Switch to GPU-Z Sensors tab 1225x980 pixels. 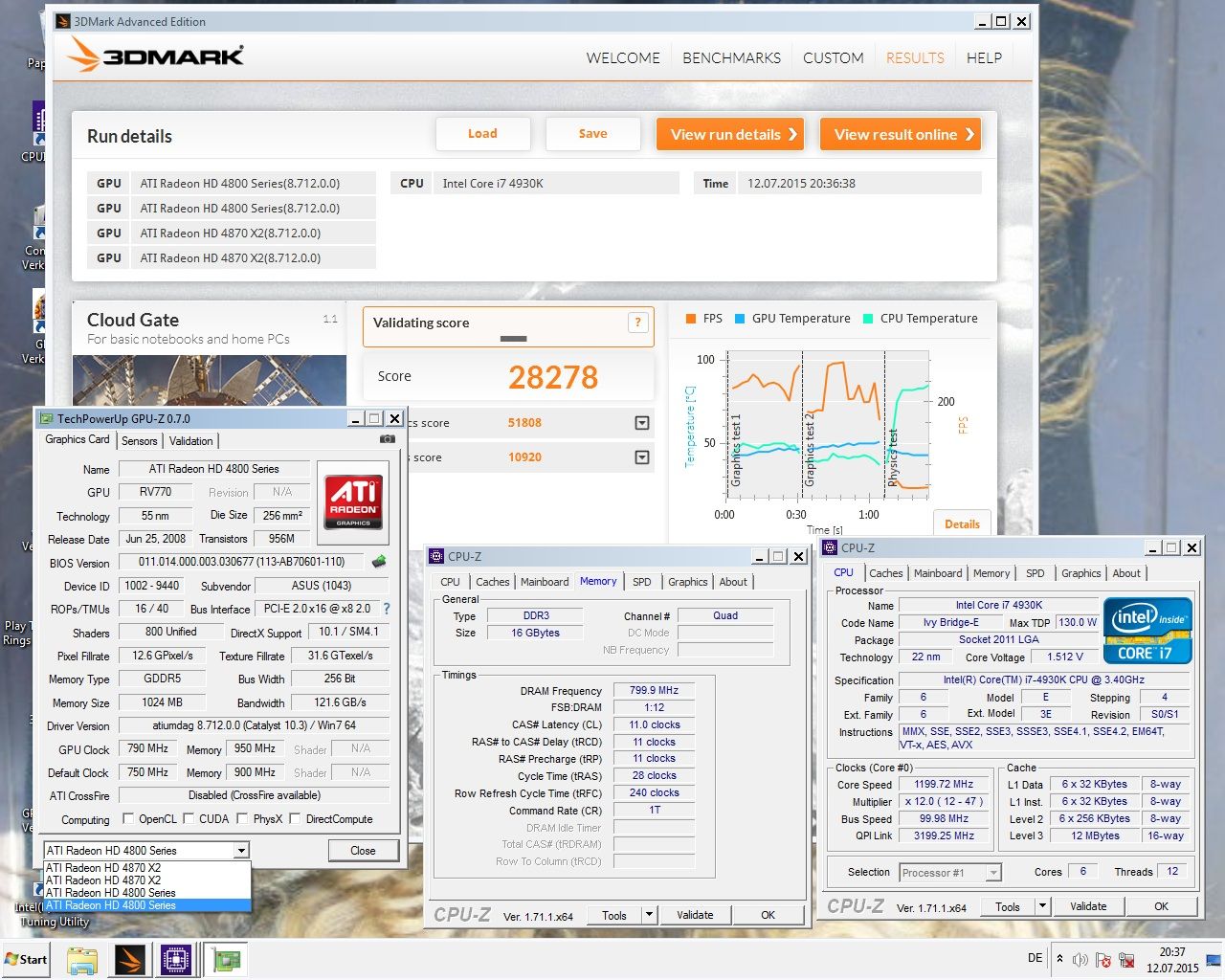(139, 440)
